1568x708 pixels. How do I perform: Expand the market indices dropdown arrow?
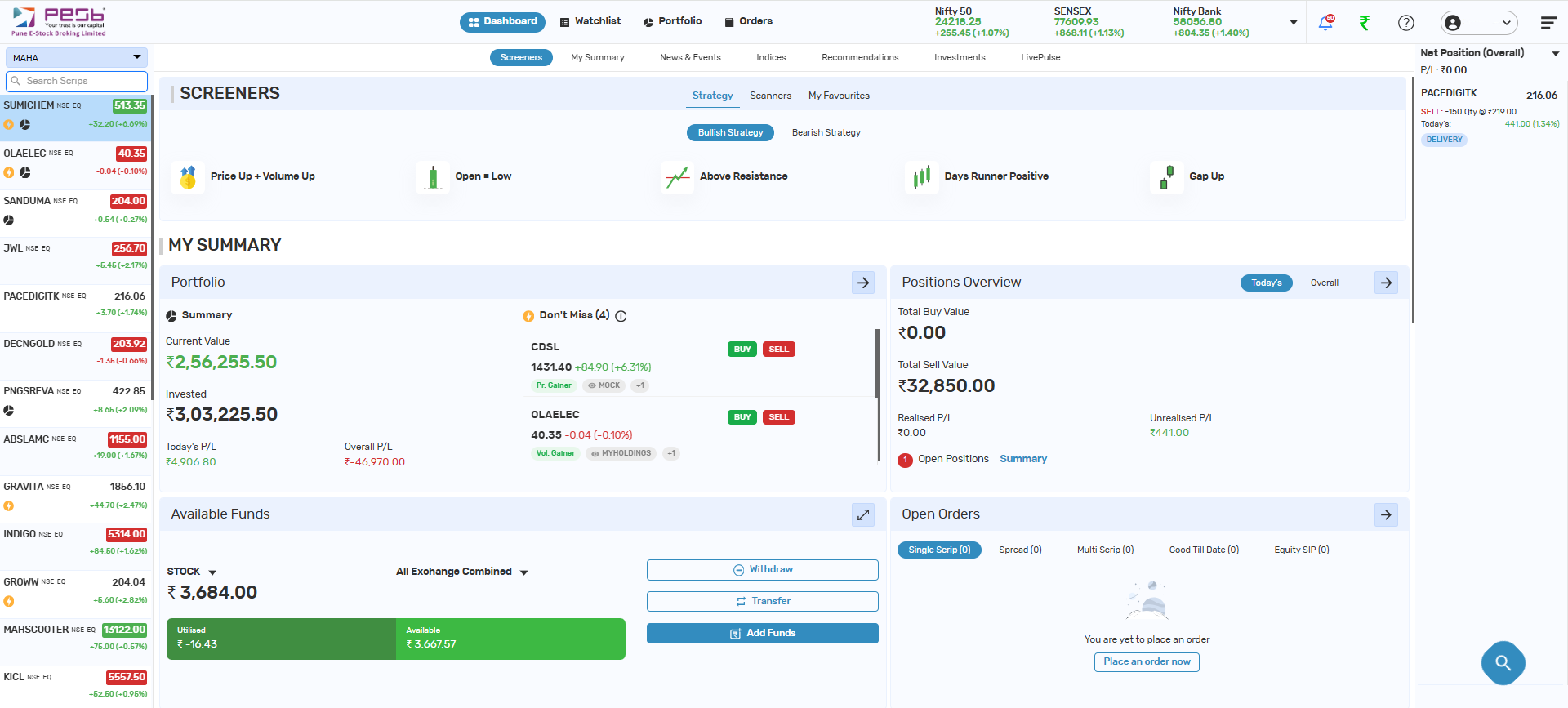[1293, 23]
